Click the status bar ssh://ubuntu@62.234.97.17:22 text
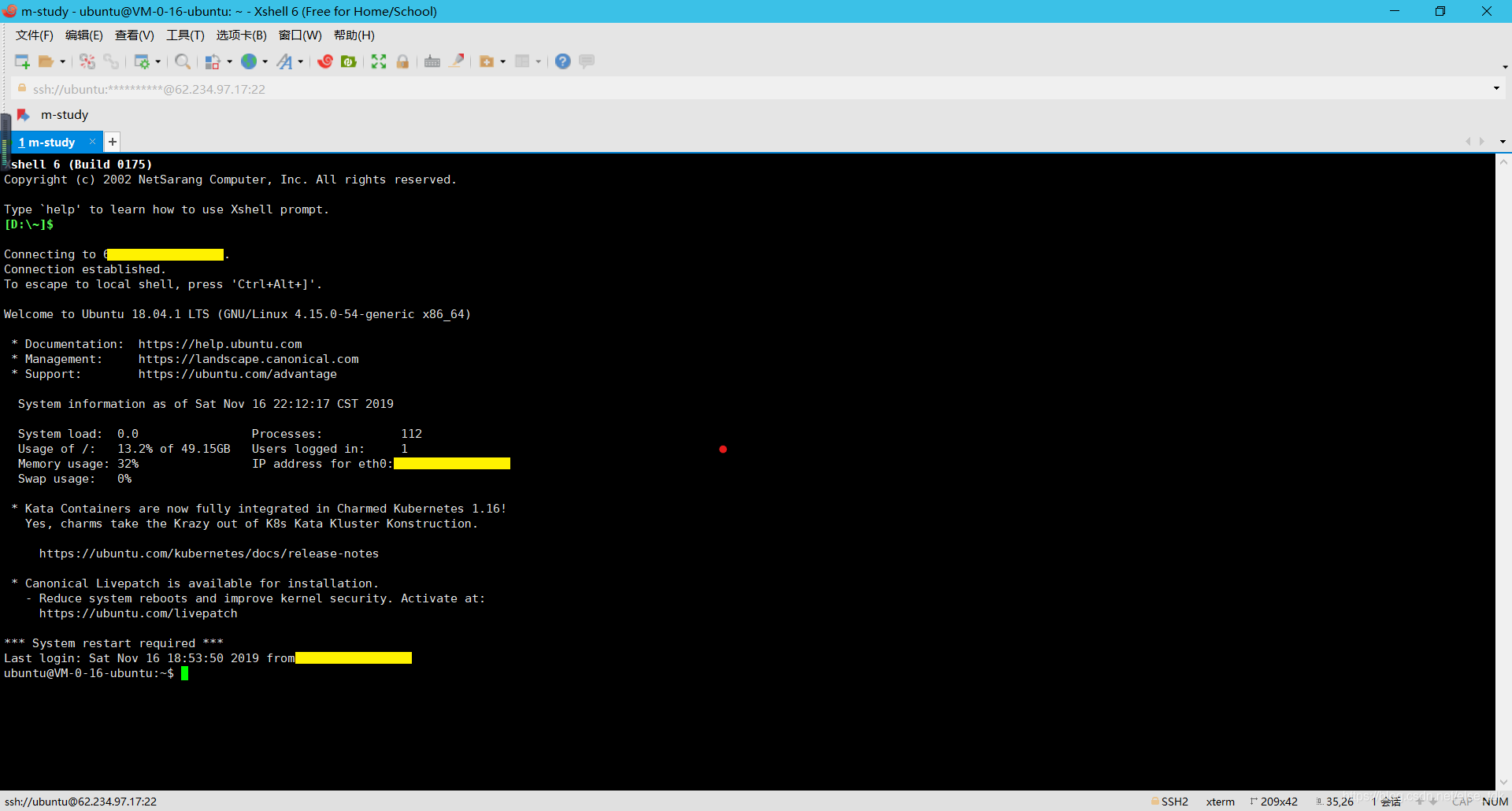1512x811 pixels. 80,802
